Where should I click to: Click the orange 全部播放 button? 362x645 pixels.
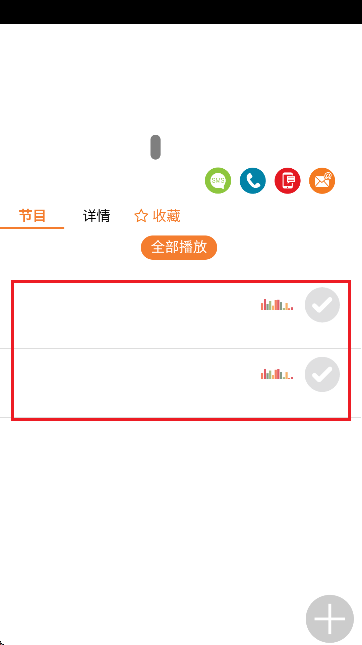pos(179,248)
